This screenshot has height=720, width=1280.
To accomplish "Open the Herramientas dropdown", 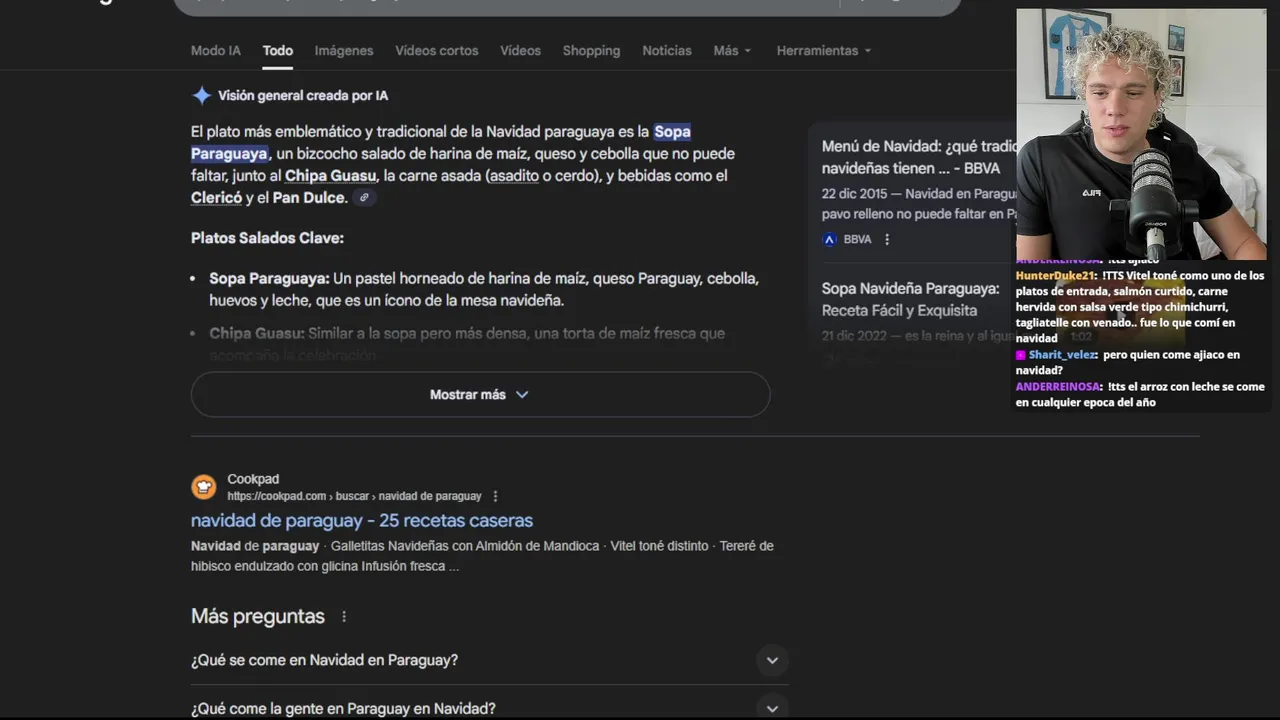I will 823,51.
